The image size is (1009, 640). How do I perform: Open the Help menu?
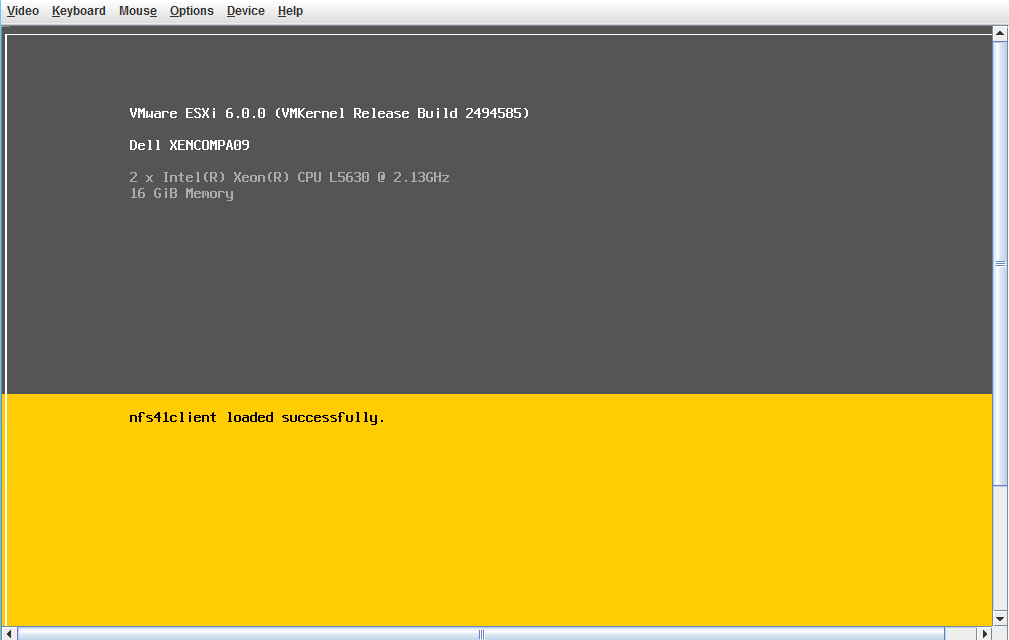[x=290, y=11]
